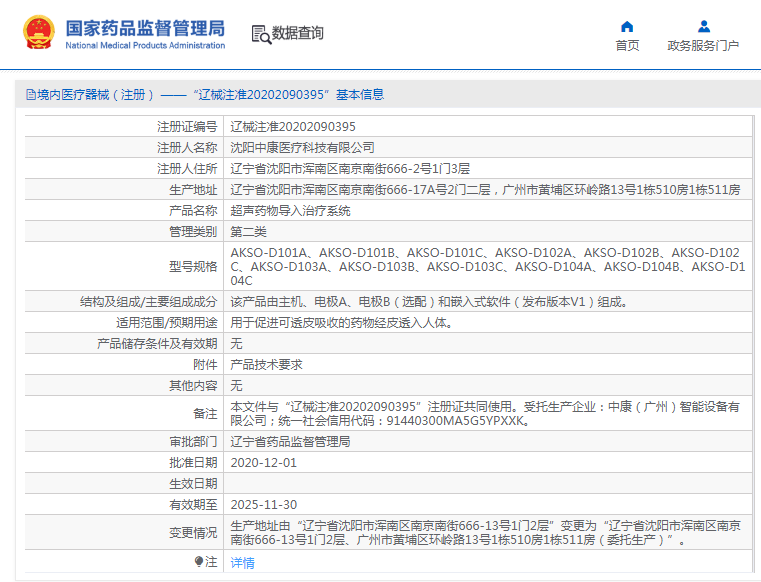
Task: Select remarks text with code 91440300MA5G5YPXXK
Action: tap(485, 414)
